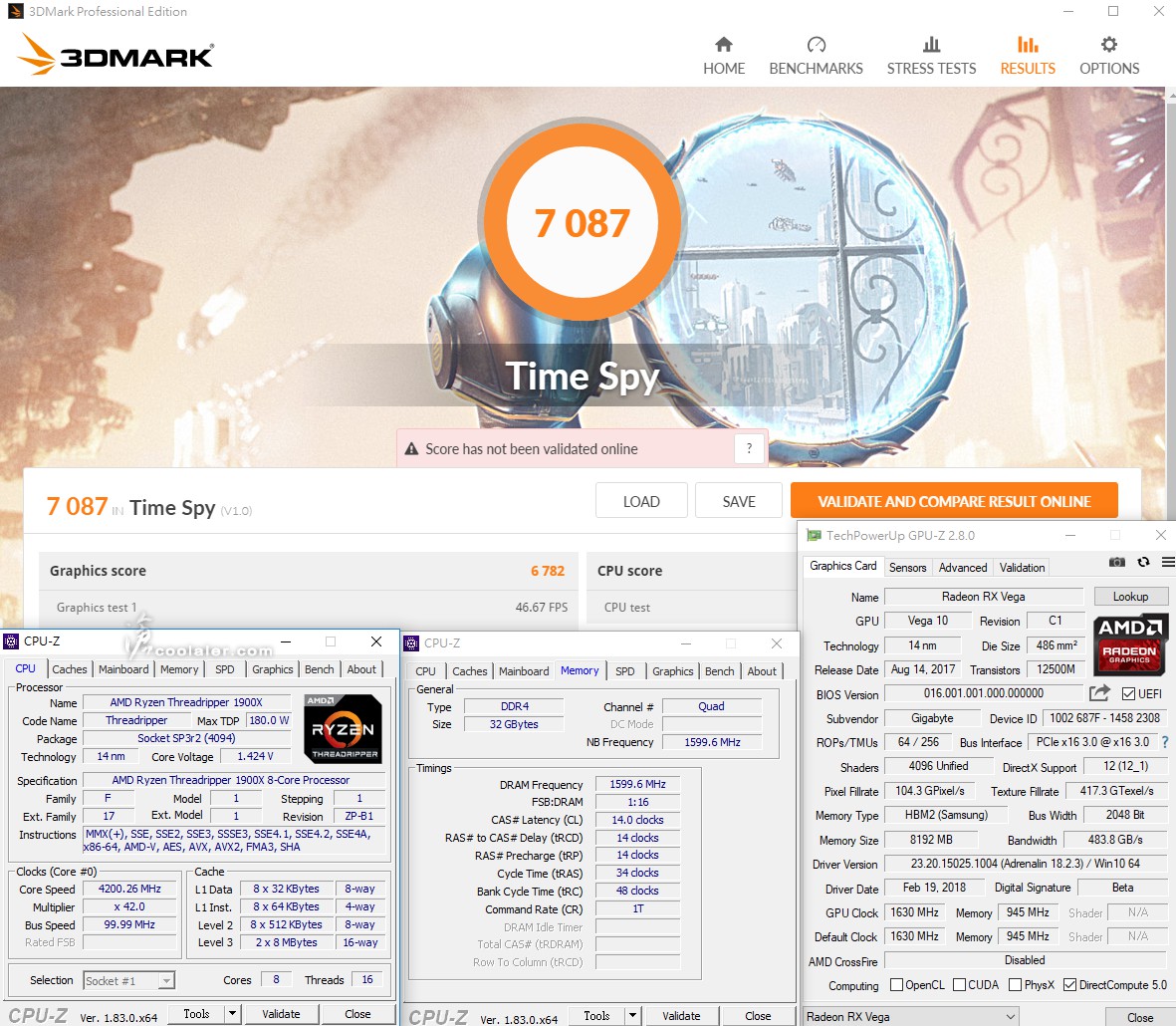
Task: Click the Bus Interface question mark
Action: coord(1165,742)
